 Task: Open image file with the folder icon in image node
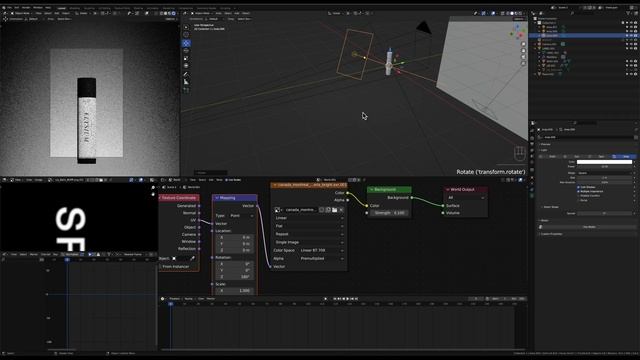pyautogui.click(x=335, y=210)
